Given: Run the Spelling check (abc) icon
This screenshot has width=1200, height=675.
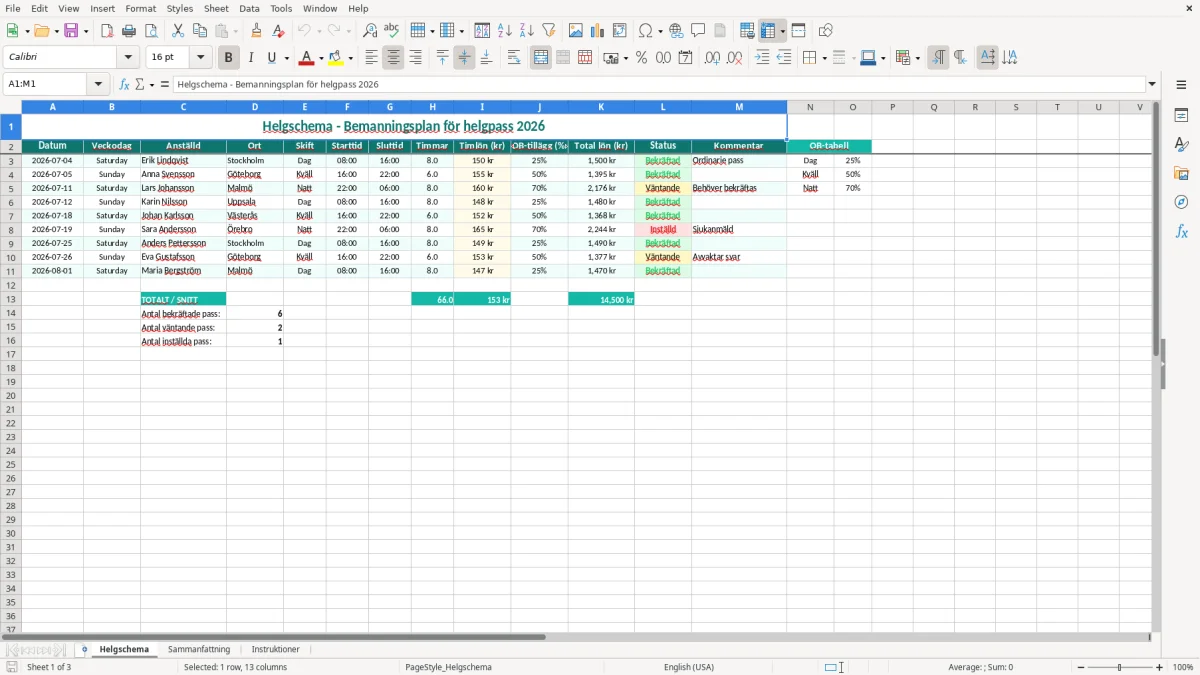Looking at the screenshot, I should [392, 31].
